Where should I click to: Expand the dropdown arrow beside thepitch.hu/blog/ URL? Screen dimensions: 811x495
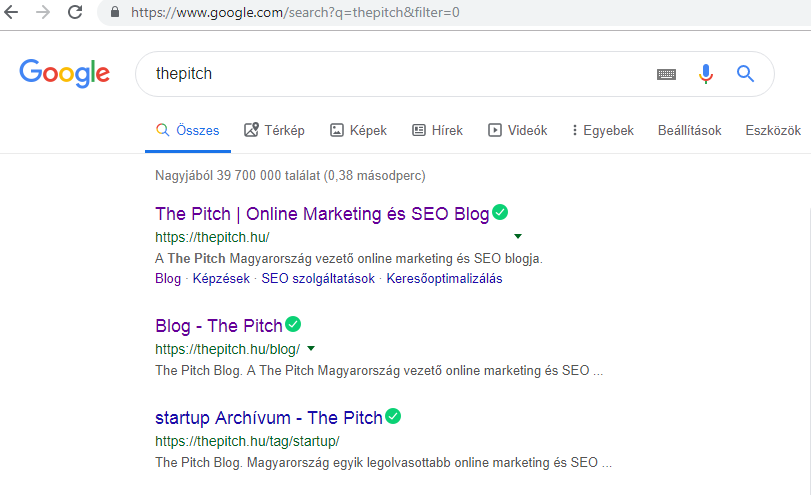pos(311,349)
